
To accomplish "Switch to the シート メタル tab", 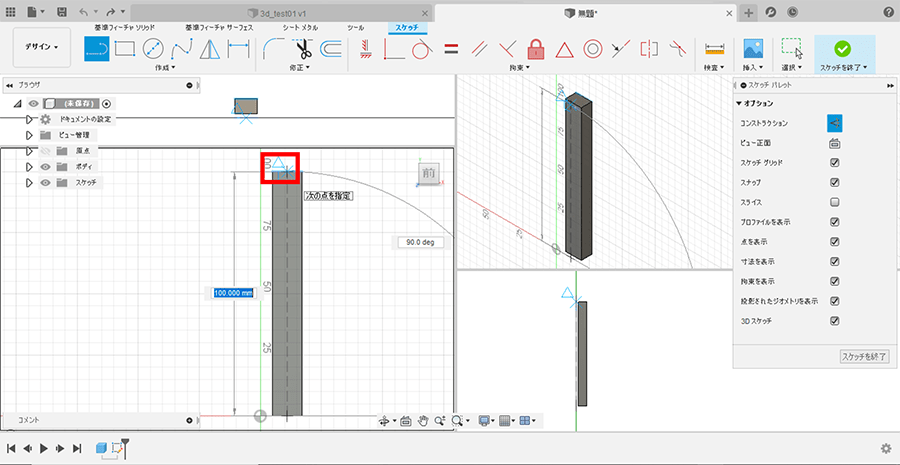I will pyautogui.click(x=302, y=28).
